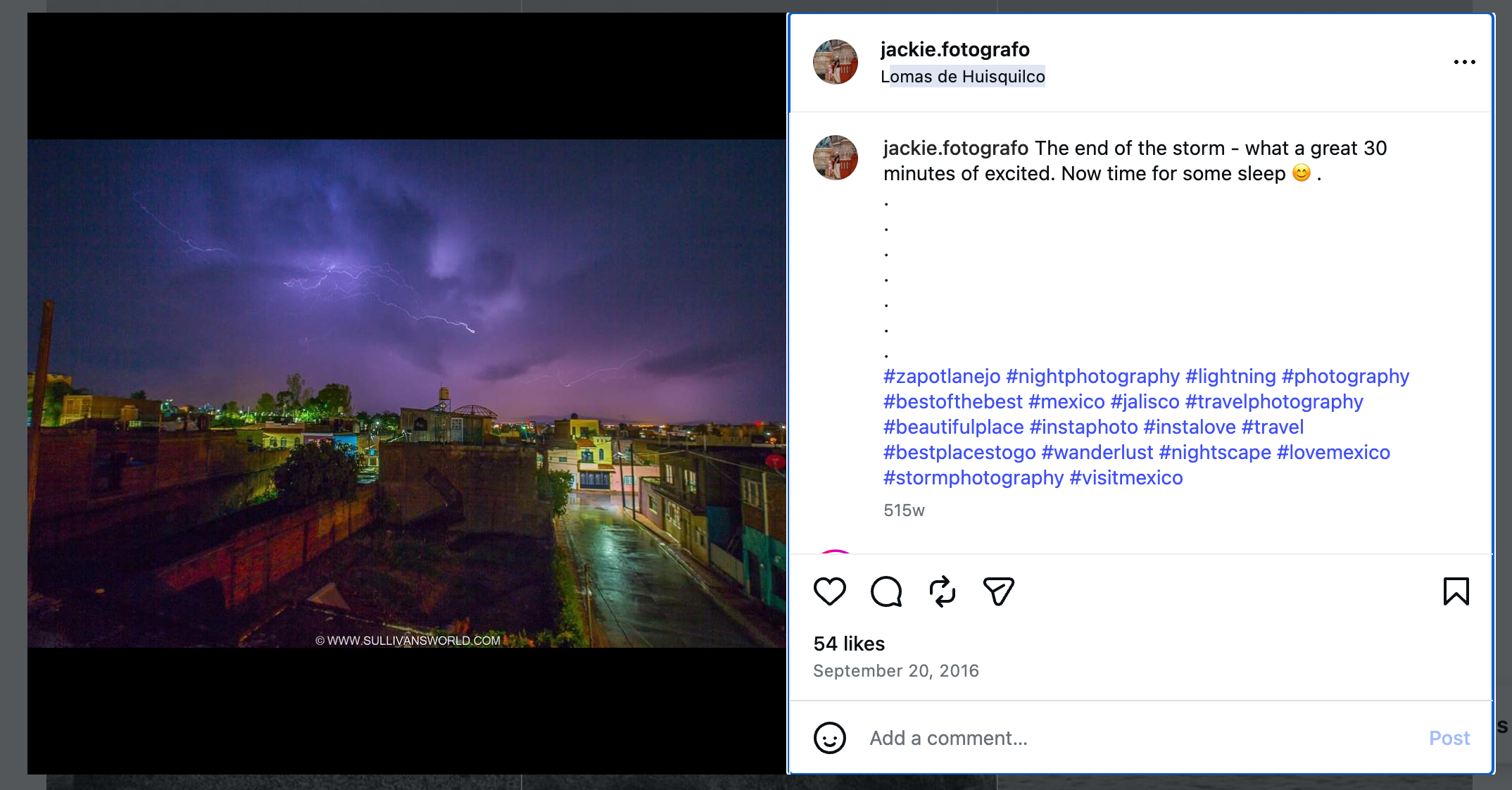
Task: Submit the comment with Post button
Action: tap(1449, 738)
